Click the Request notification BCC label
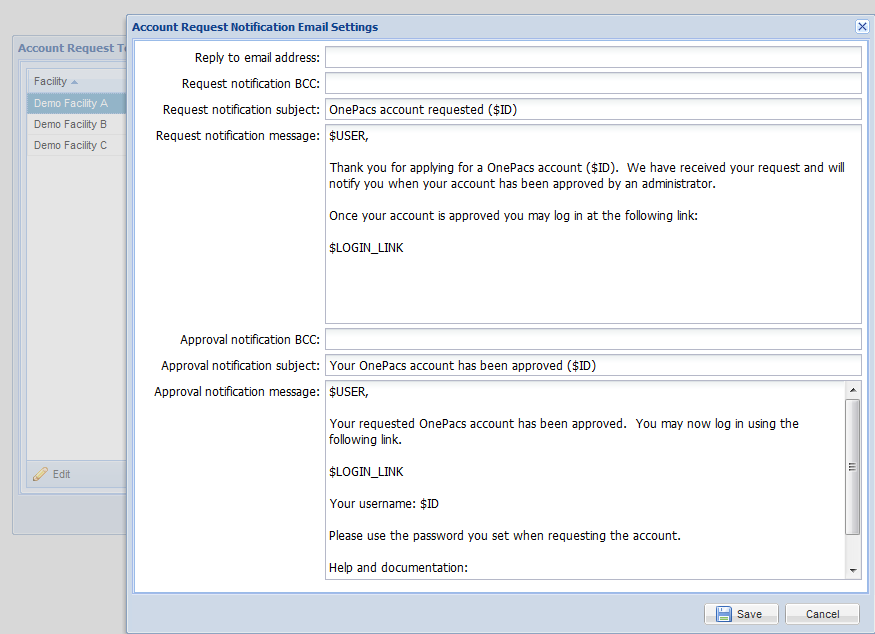The width and height of the screenshot is (875, 634). coord(251,84)
